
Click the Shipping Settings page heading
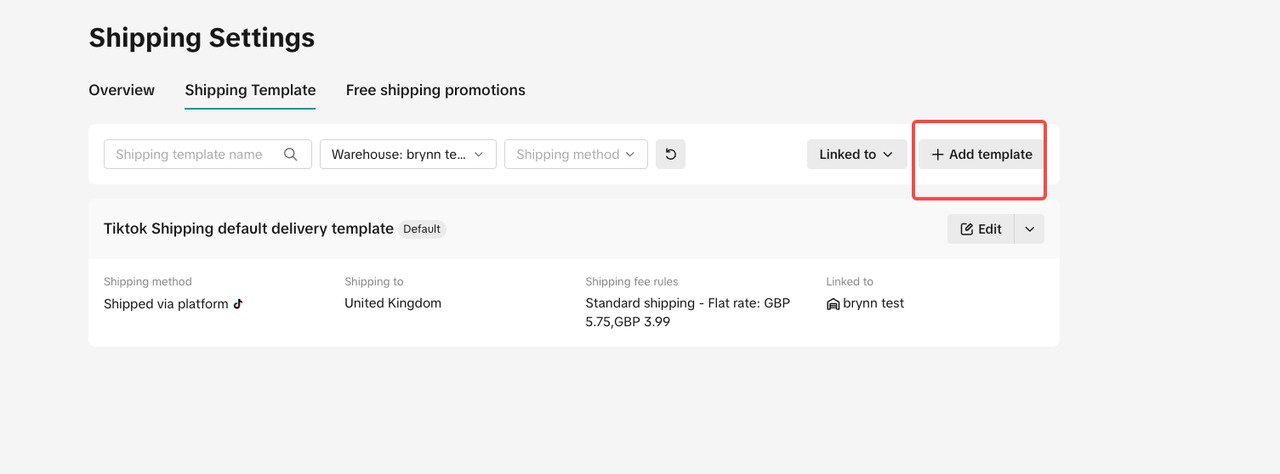[x=202, y=38]
